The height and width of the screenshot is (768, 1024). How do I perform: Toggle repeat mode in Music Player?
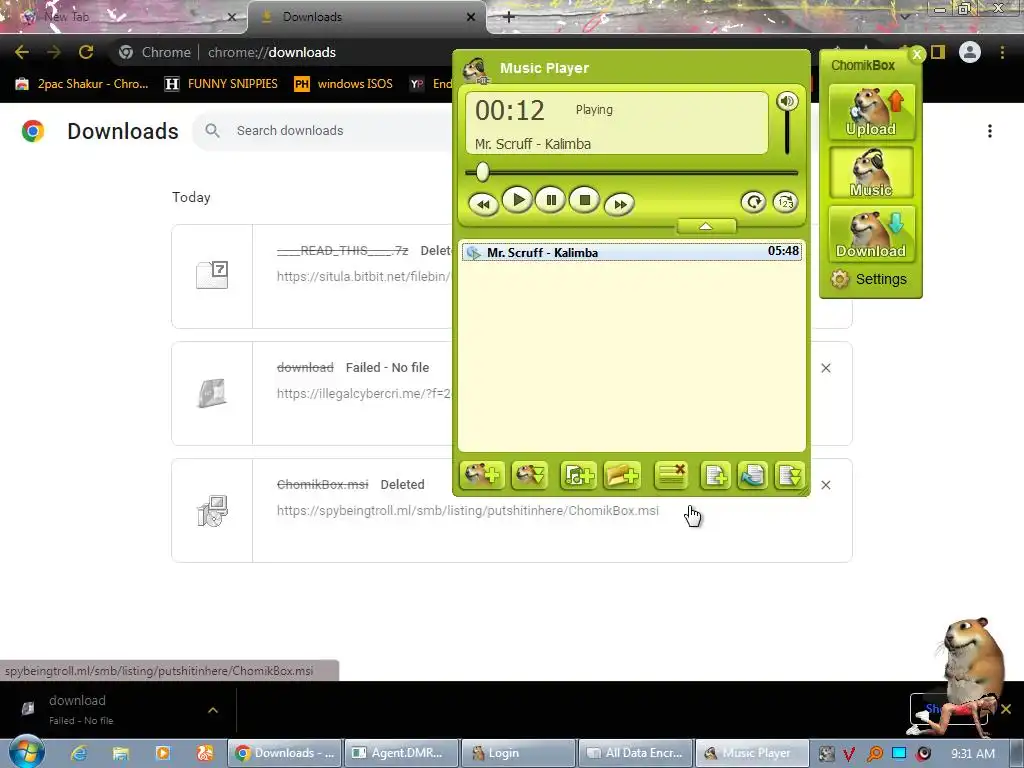click(753, 202)
